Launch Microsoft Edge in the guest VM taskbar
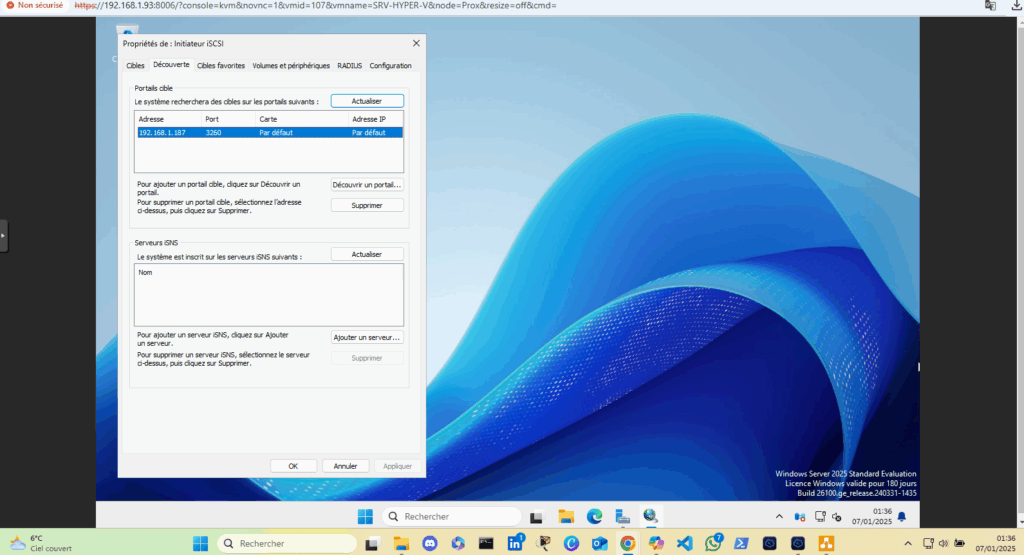This screenshot has height=555, width=1024. tap(594, 516)
